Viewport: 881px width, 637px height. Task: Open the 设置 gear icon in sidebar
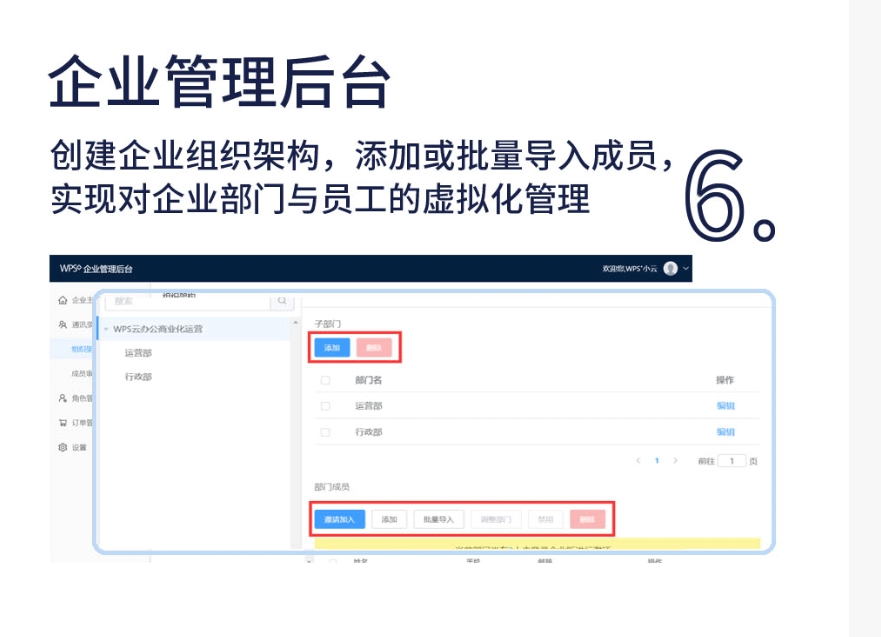[x=63, y=447]
